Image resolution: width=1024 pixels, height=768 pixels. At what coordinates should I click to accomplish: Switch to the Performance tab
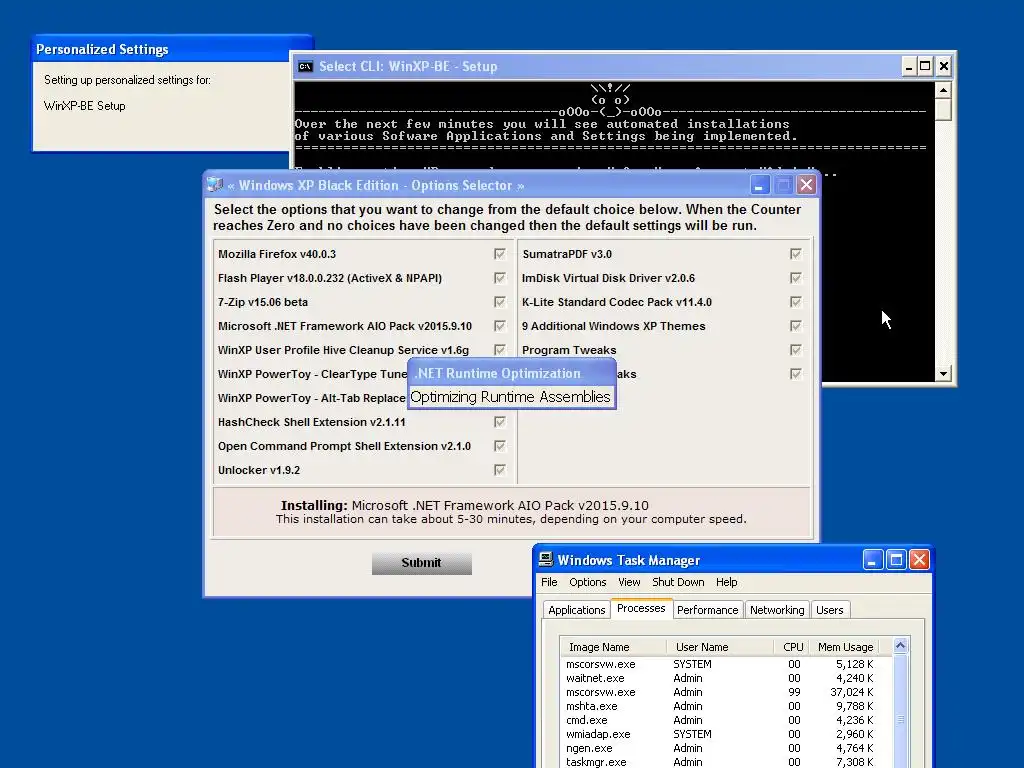(x=707, y=610)
